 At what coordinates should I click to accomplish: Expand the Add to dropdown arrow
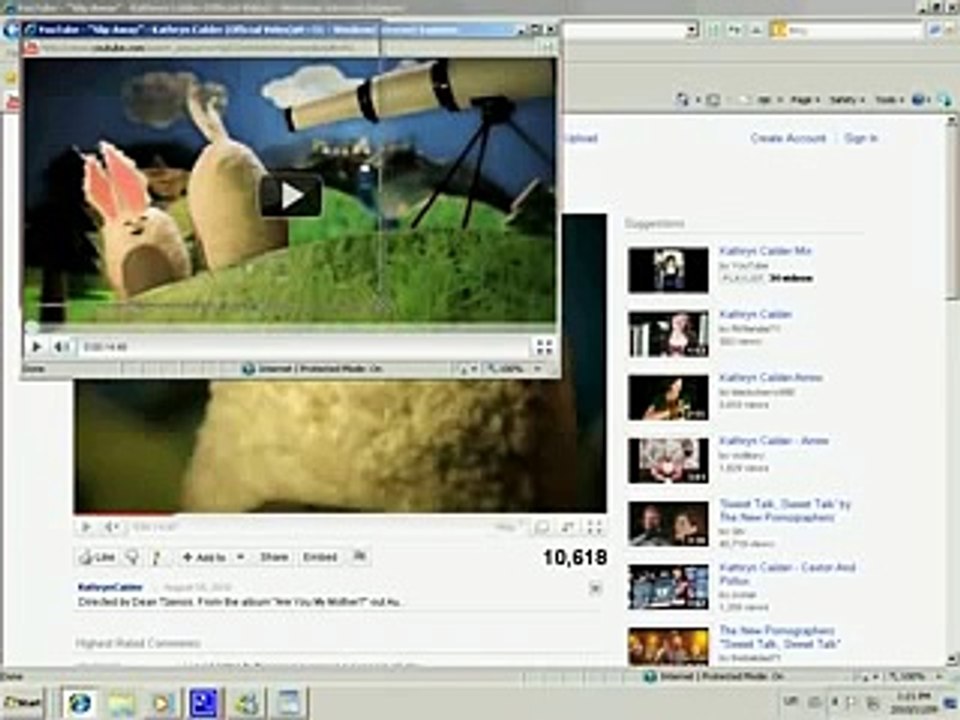coord(241,557)
